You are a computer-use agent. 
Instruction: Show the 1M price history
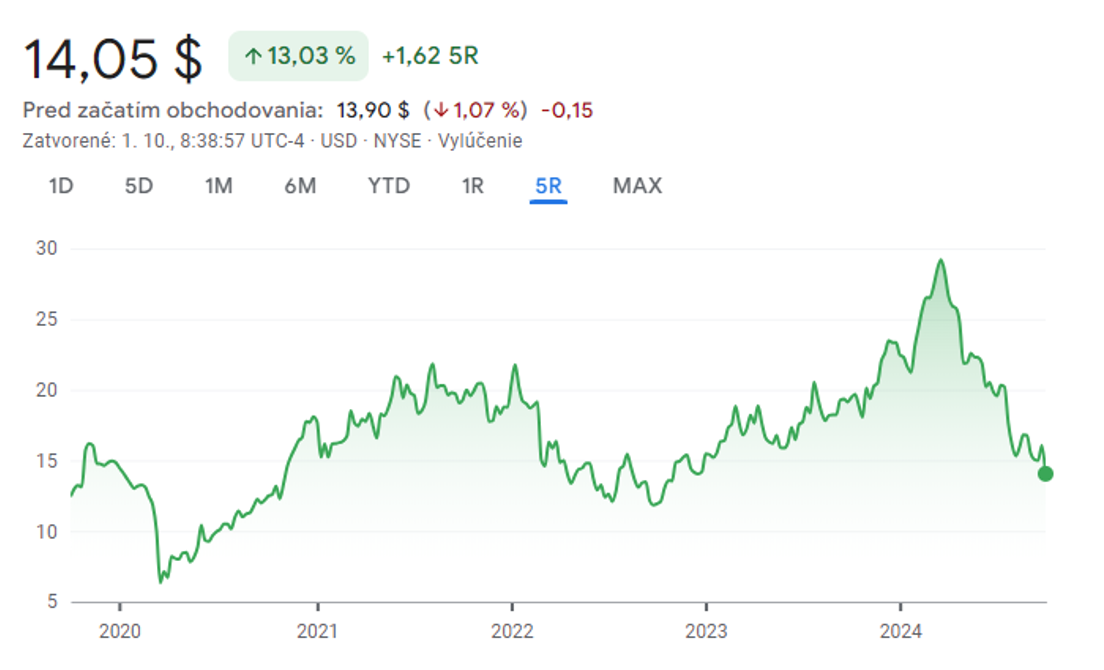(x=218, y=186)
